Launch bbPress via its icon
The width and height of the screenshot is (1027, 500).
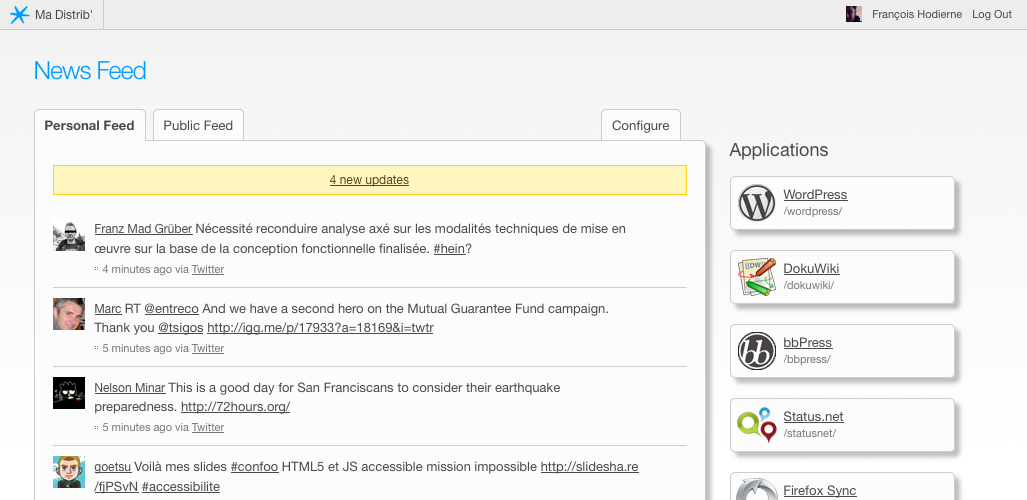(757, 351)
